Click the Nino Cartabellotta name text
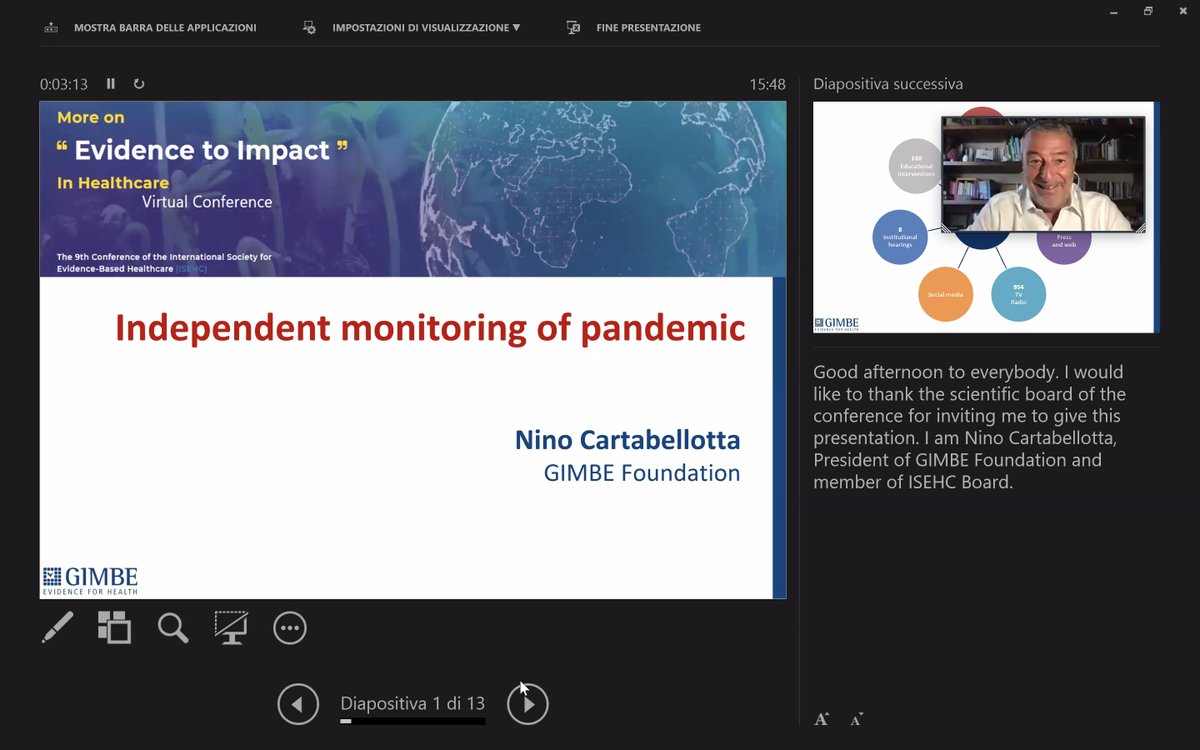1200x750 pixels. pyautogui.click(x=627, y=440)
